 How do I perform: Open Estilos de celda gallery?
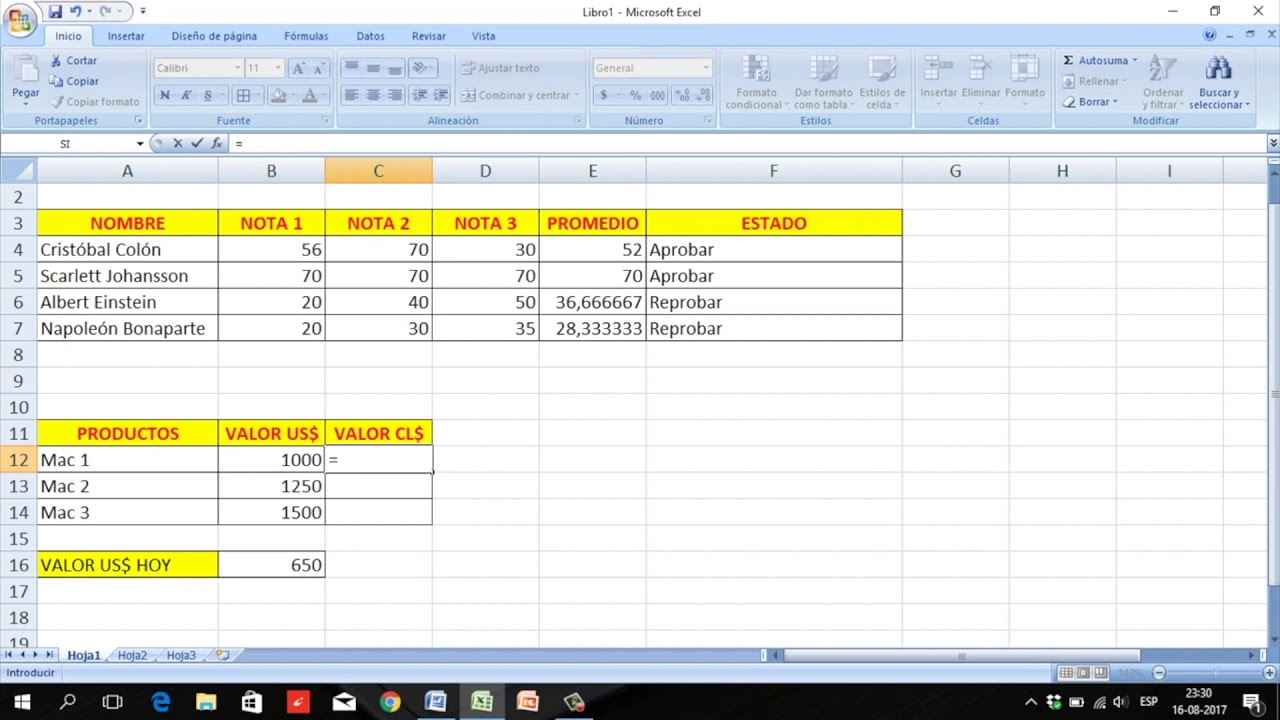coord(882,82)
